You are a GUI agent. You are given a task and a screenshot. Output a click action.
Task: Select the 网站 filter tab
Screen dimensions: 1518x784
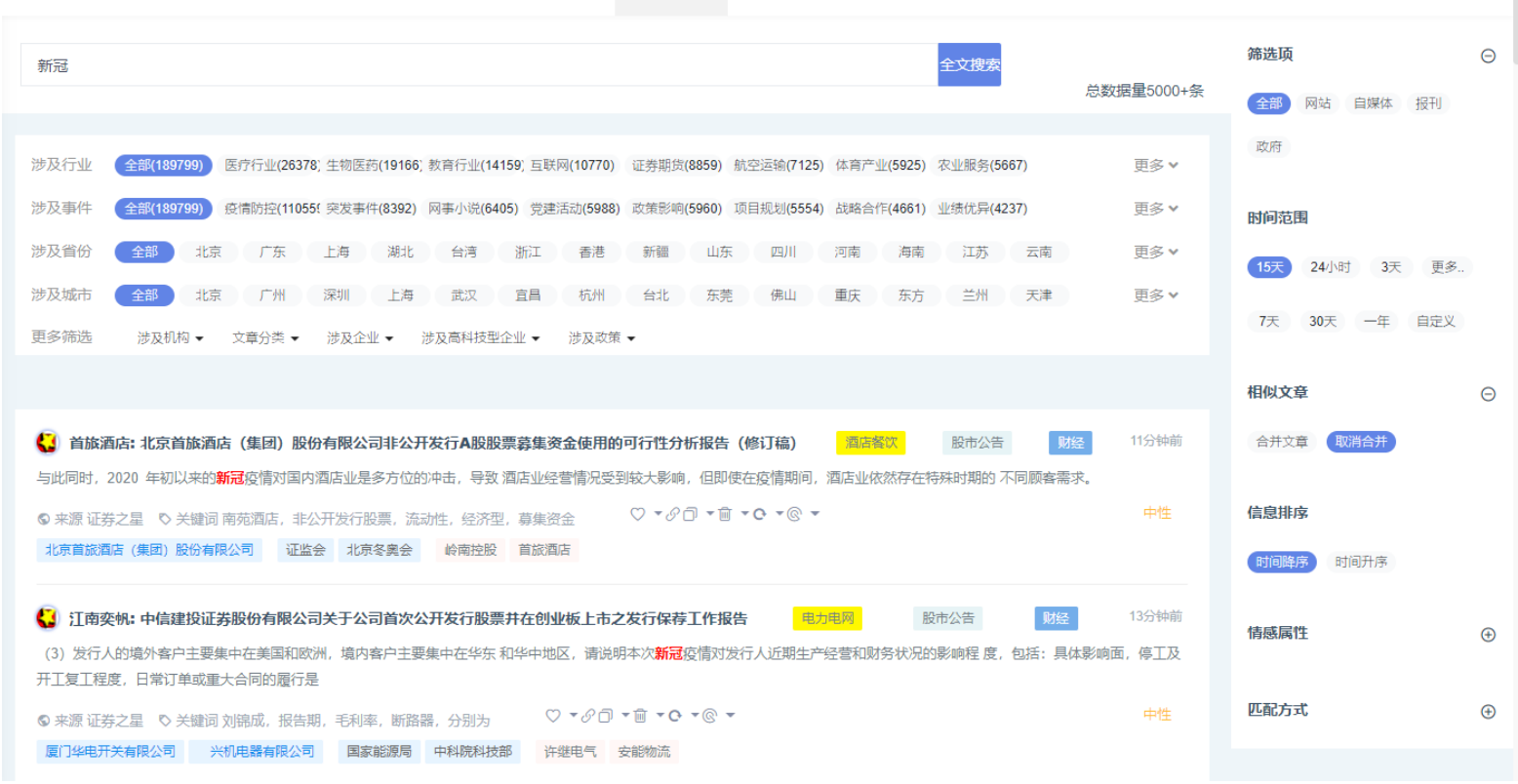point(1319,103)
